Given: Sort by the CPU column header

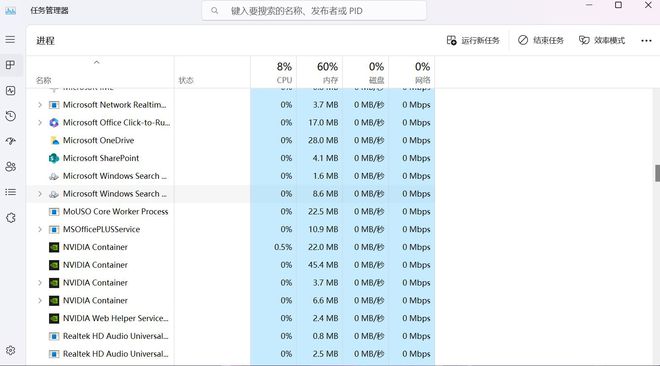Looking at the screenshot, I should (274, 72).
